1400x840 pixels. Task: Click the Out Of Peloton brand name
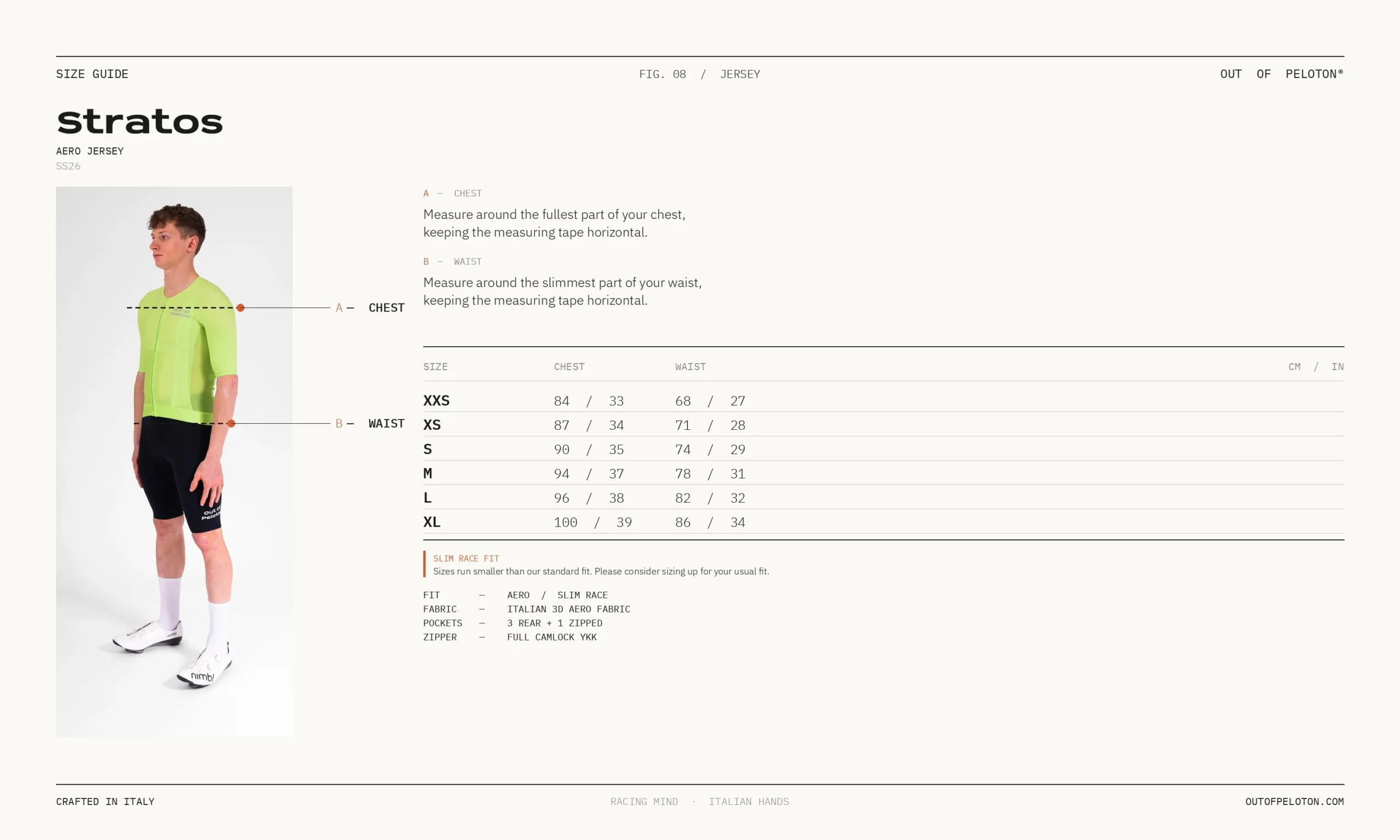click(1282, 74)
